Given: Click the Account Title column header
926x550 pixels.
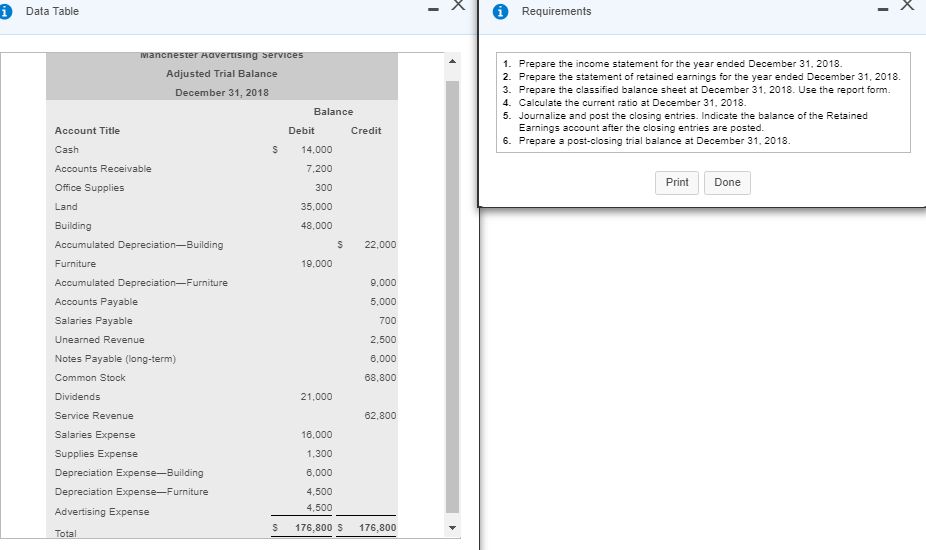Looking at the screenshot, I should [87, 131].
